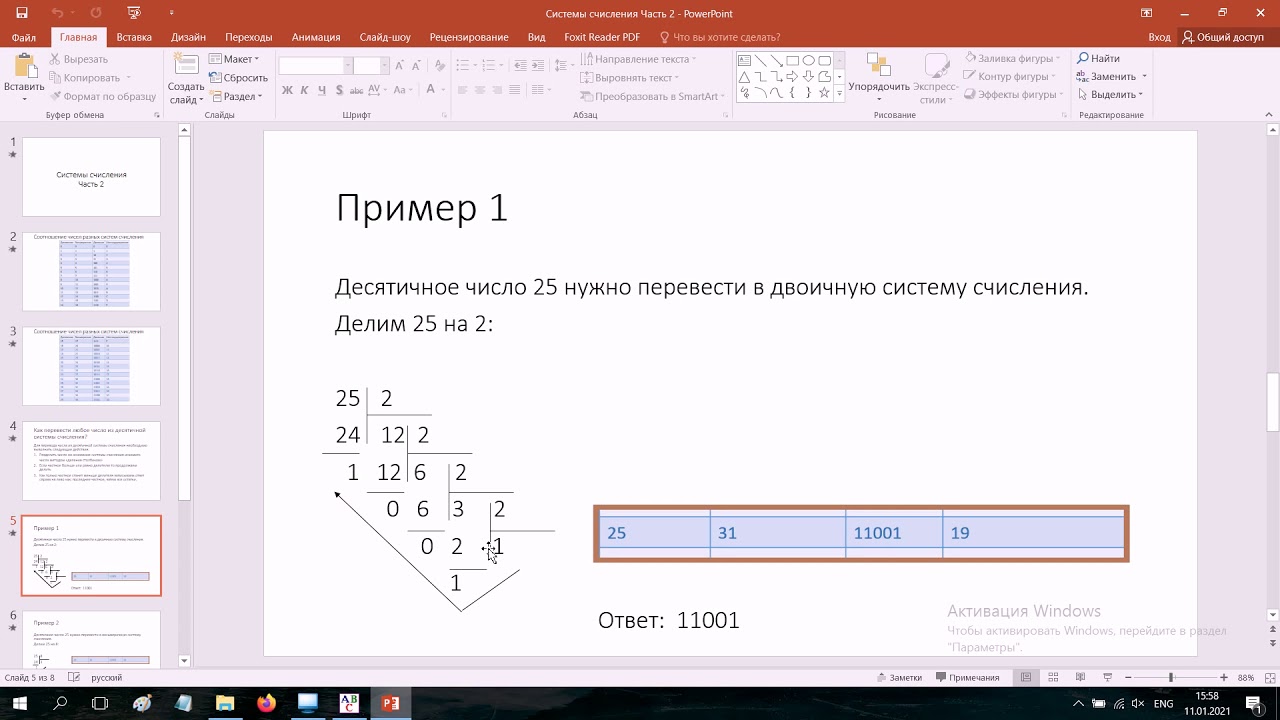Start slideshow from beginning via quick access icon

coord(134,13)
